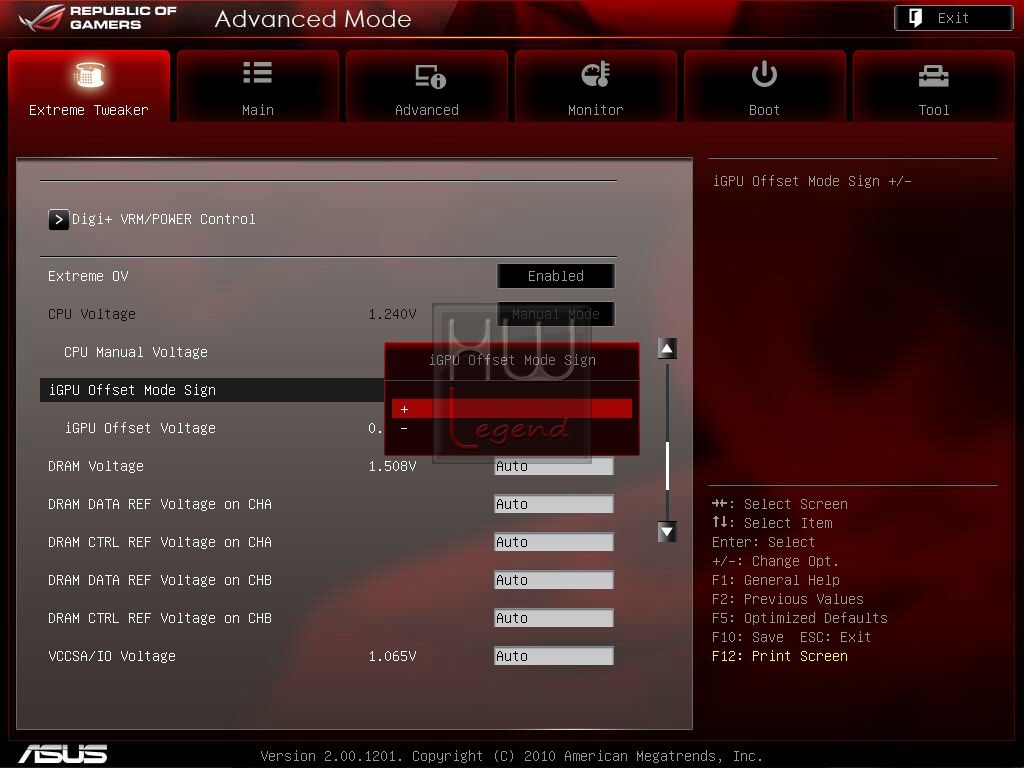Viewport: 1024px width, 768px height.
Task: Select the VCCSA/IO Voltage label
Action: (112, 656)
